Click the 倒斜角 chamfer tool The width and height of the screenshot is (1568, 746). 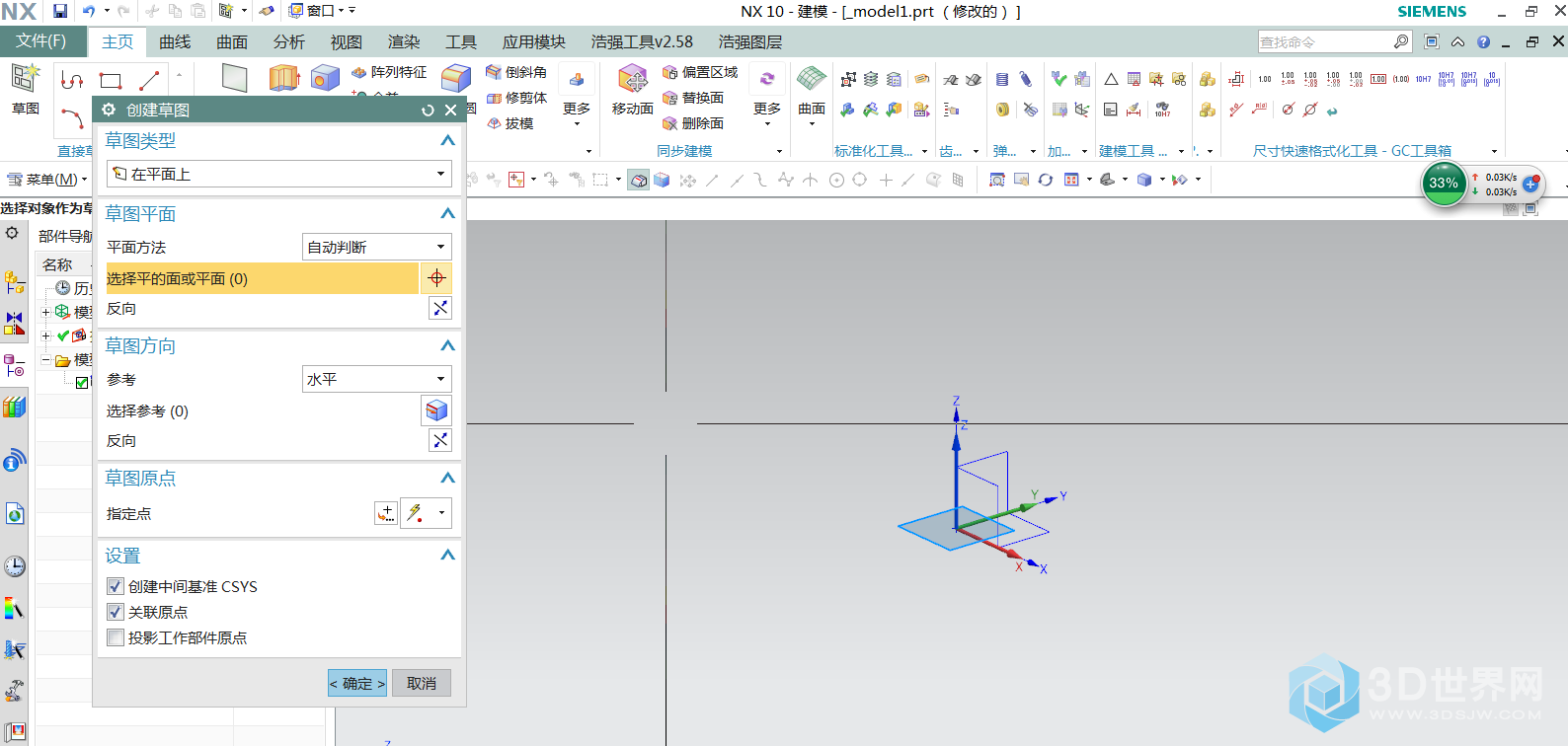coord(516,72)
